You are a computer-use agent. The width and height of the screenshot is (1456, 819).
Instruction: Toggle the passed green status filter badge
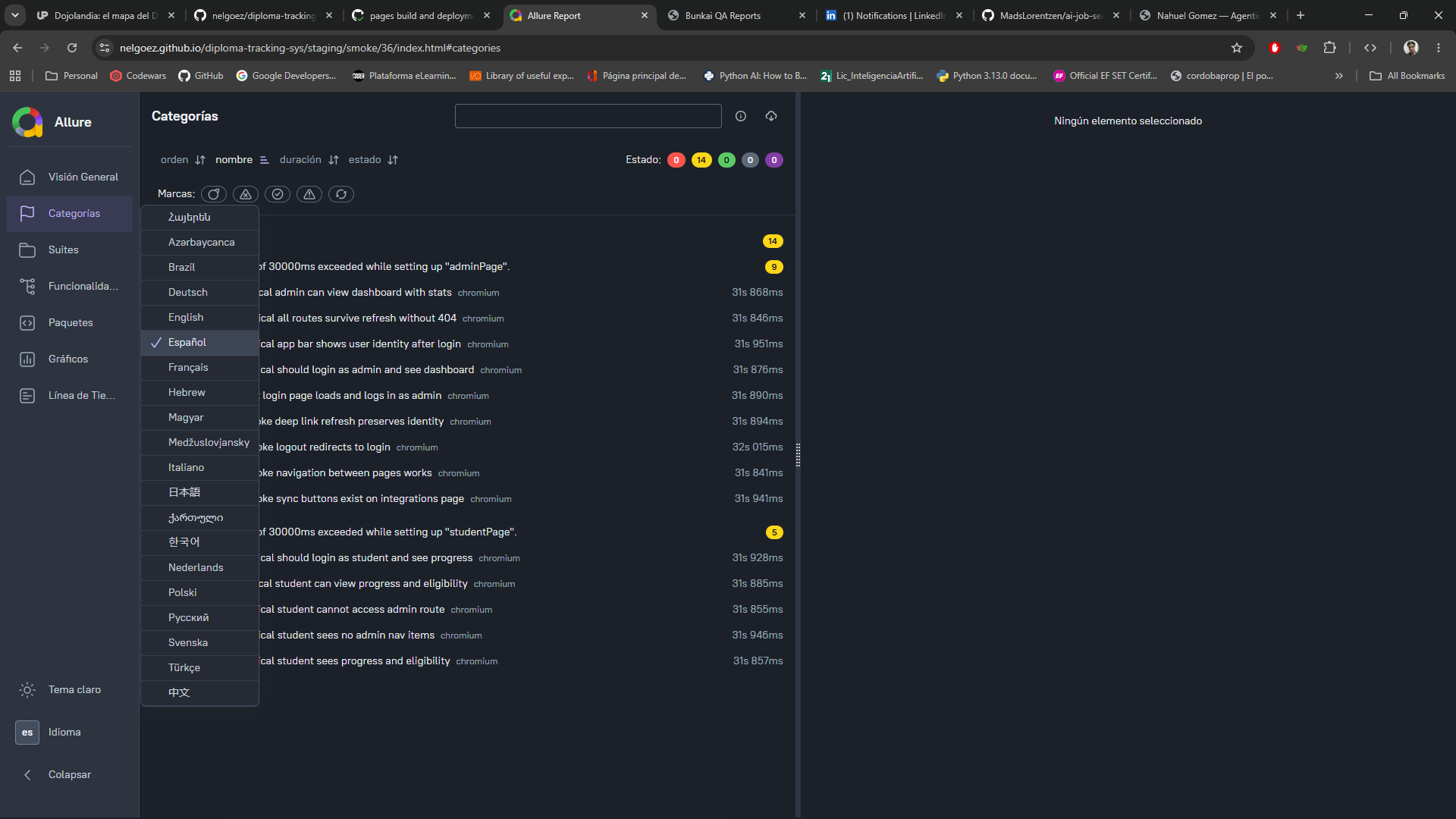[726, 160]
